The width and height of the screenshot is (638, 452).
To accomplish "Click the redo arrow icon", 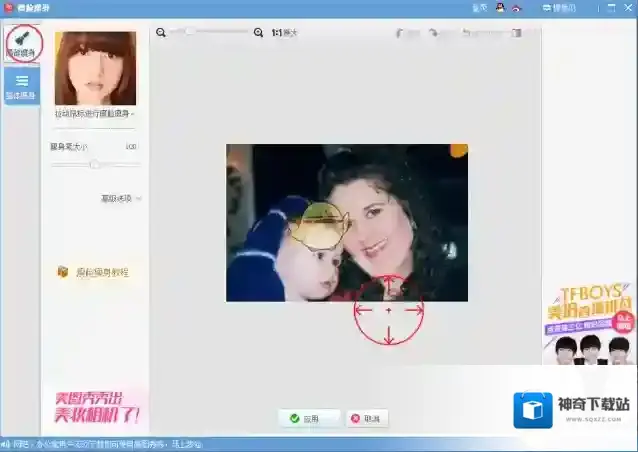I will (x=434, y=33).
